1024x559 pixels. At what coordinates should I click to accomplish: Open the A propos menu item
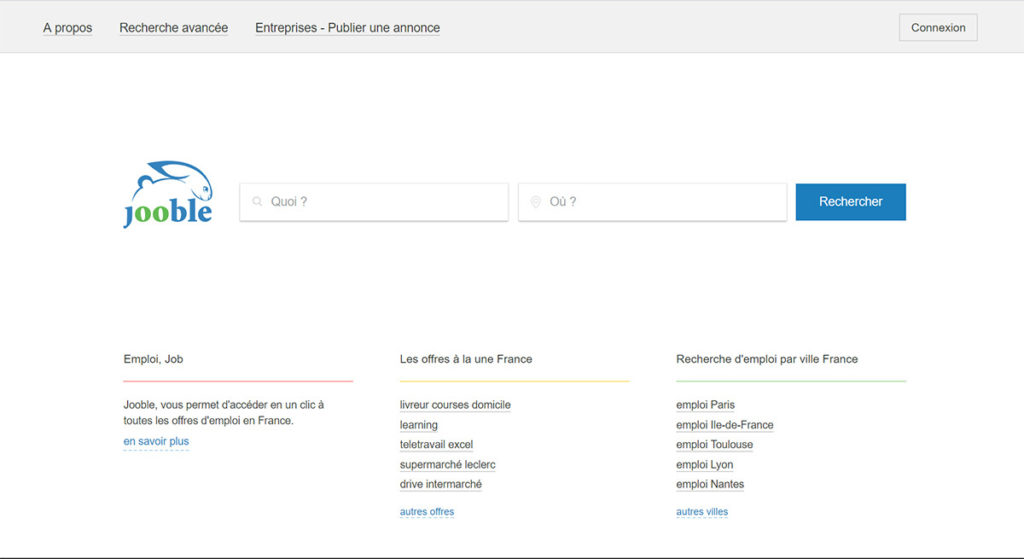click(67, 28)
